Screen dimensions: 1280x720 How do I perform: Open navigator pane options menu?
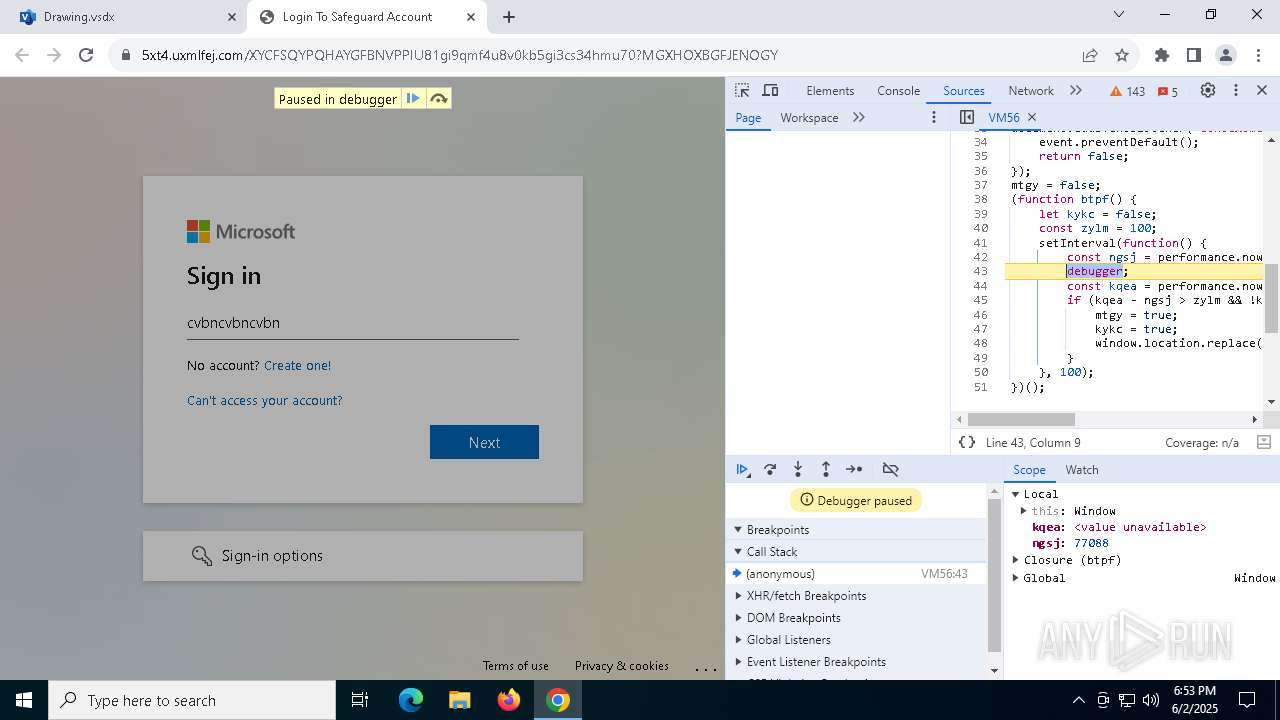point(934,117)
